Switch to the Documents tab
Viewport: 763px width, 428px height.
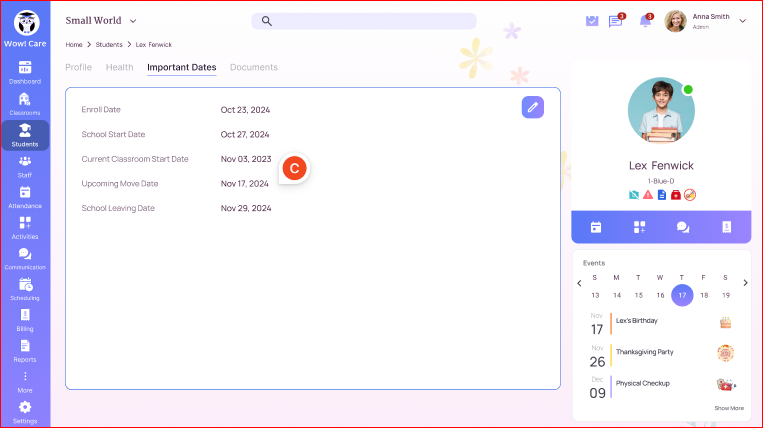pyautogui.click(x=254, y=67)
